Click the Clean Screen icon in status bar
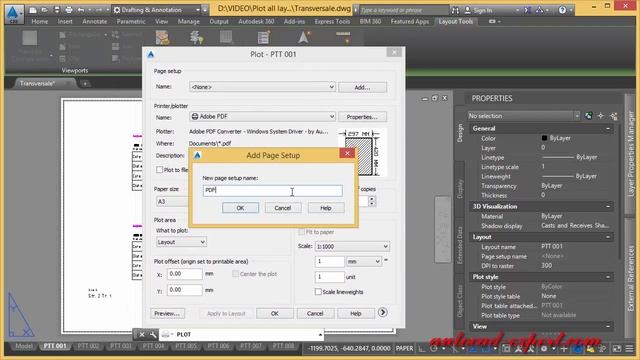This screenshot has width=640, height=360. pyautogui.click(x=617, y=349)
